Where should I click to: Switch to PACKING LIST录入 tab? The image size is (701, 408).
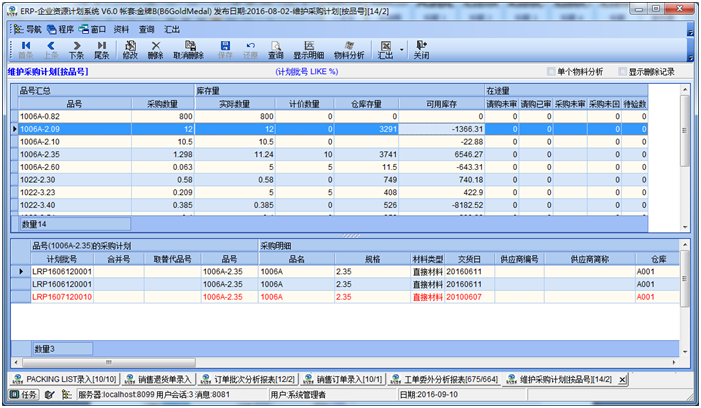tap(65, 379)
